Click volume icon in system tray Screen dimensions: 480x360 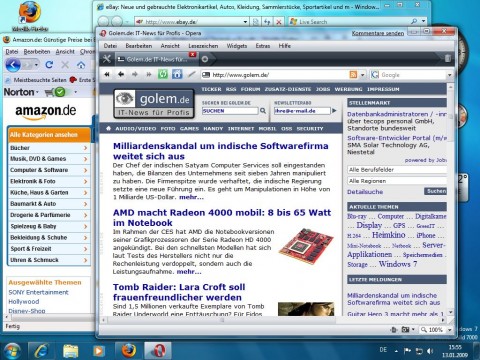(x=430, y=351)
